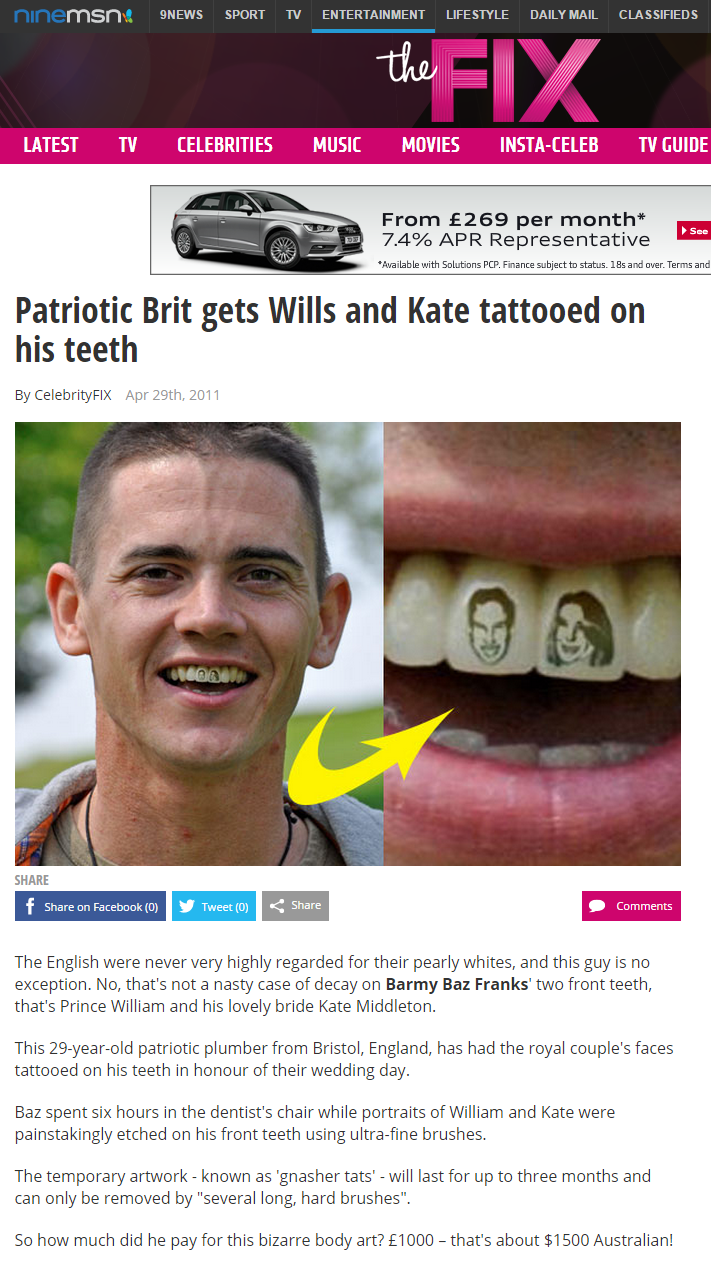This screenshot has width=711, height=1273.
Task: Open CLASSIFIEDS in top bar
Action: (658, 15)
